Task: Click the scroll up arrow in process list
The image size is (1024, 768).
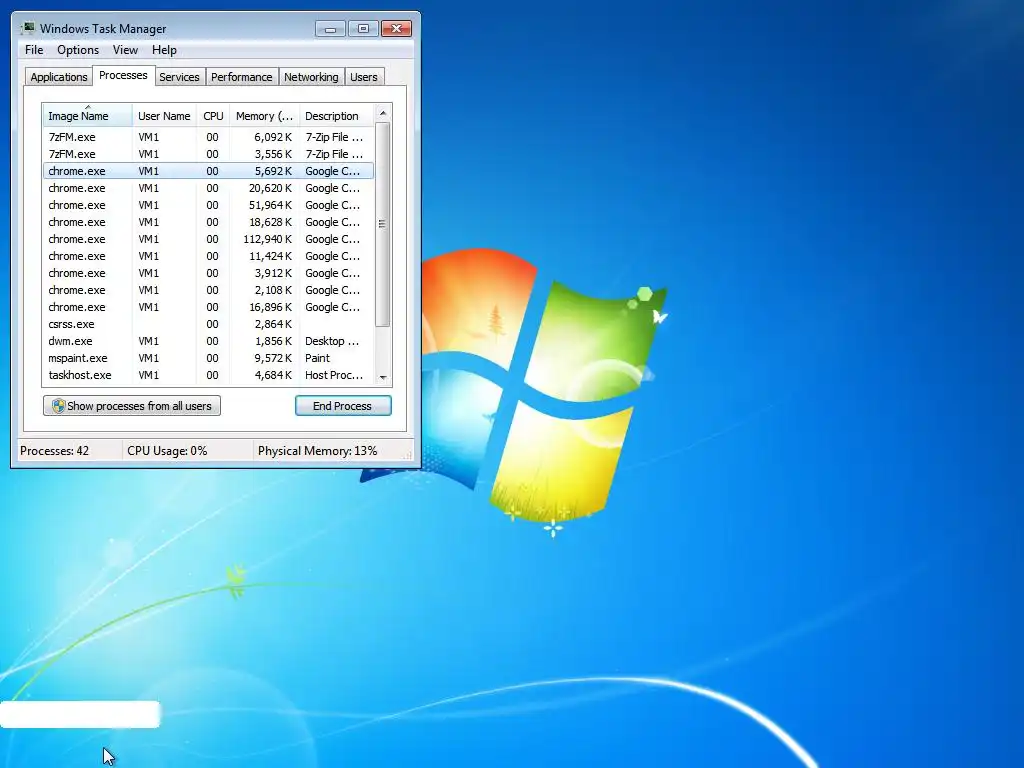Action: pos(383,114)
